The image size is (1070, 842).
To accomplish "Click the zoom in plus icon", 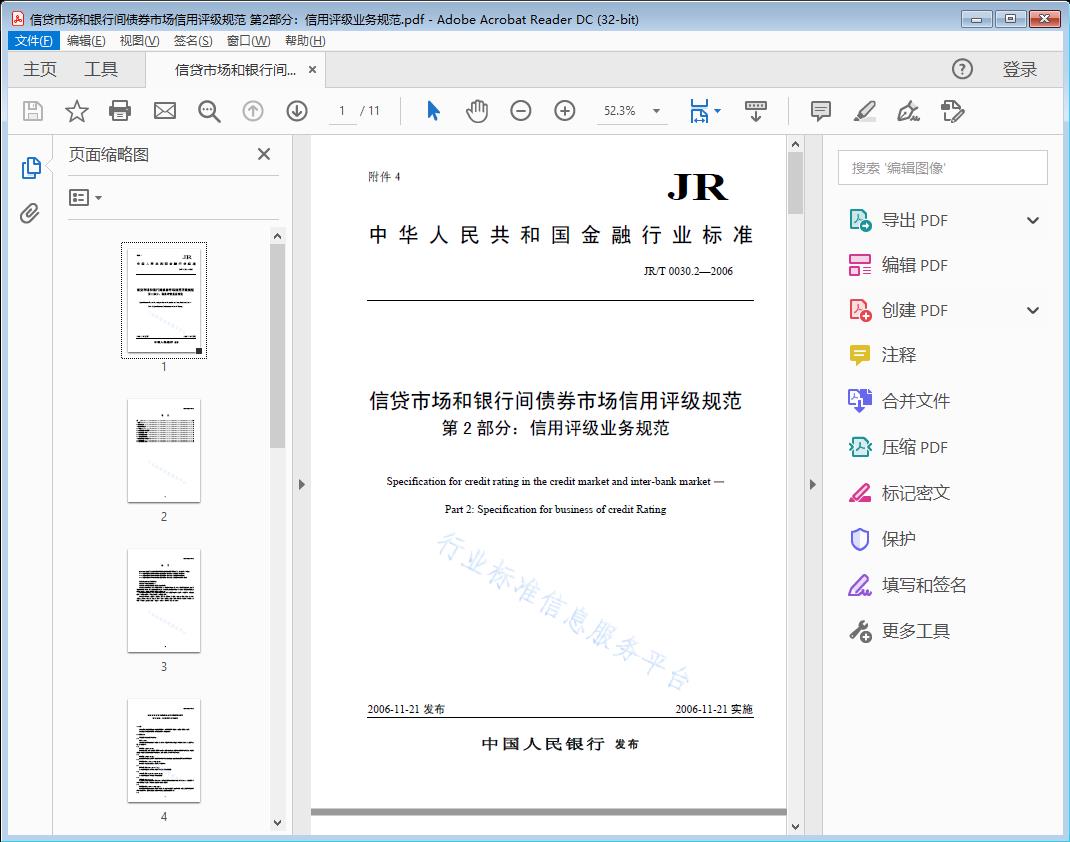I will (565, 111).
